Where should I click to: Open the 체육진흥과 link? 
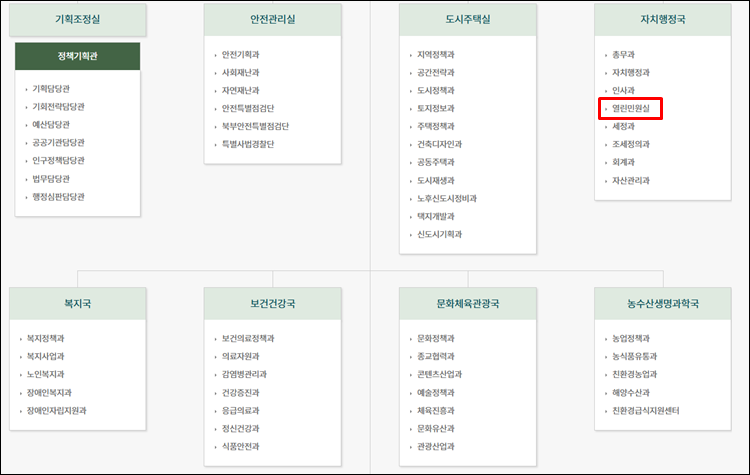(x=436, y=410)
